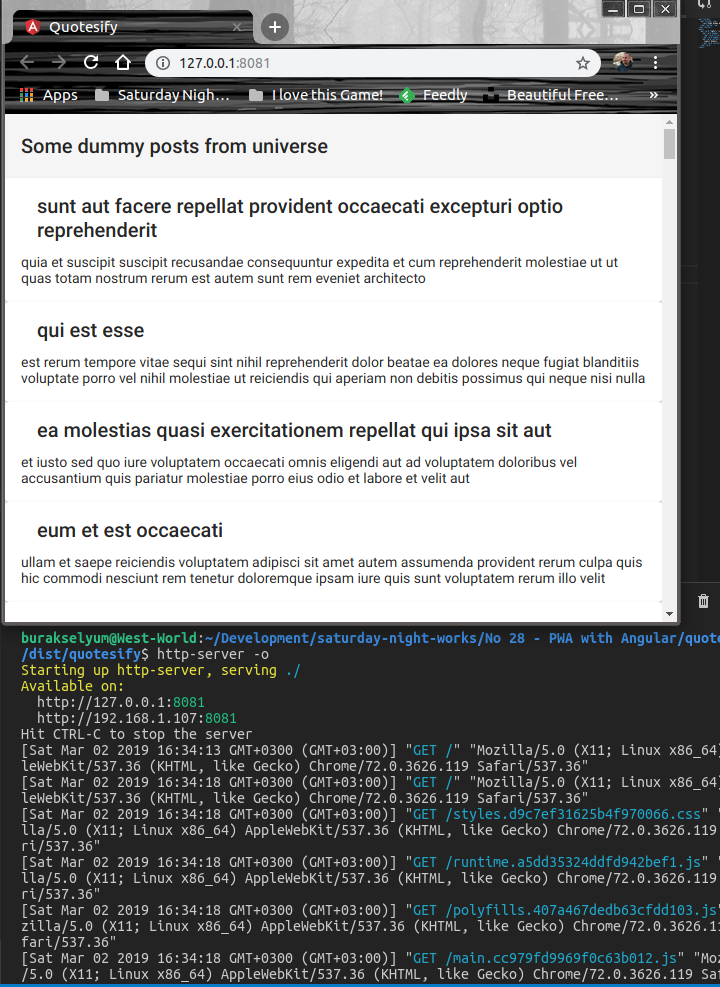Open the Beautiful Free bookmark

[551, 95]
